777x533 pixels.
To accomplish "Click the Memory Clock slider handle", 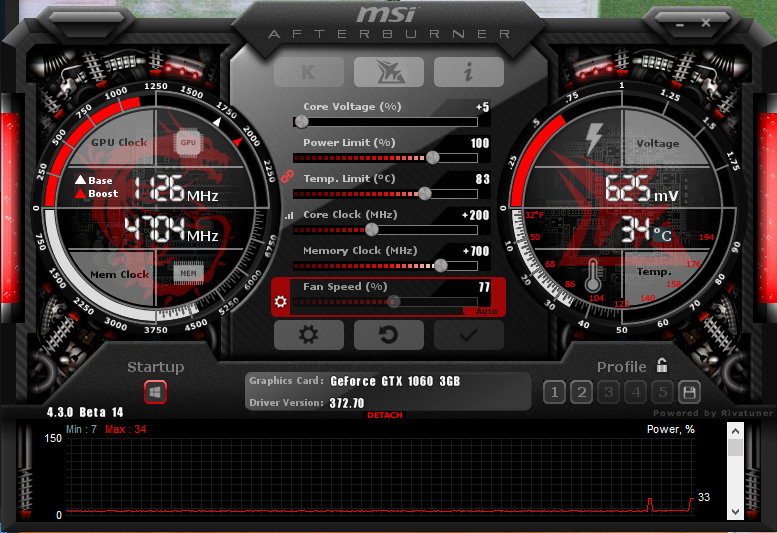I will tap(441, 266).
